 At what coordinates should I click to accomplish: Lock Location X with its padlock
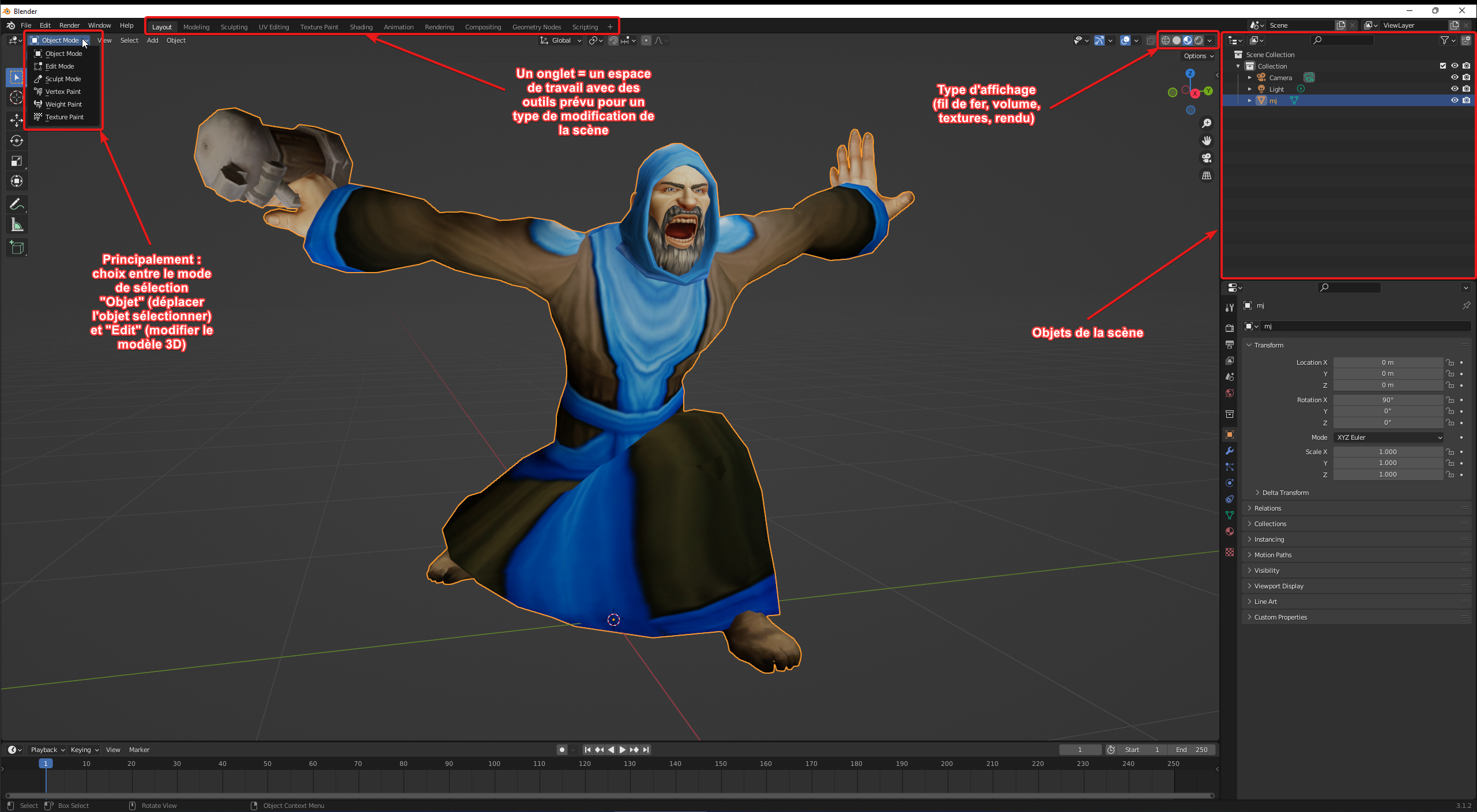[x=1450, y=362]
